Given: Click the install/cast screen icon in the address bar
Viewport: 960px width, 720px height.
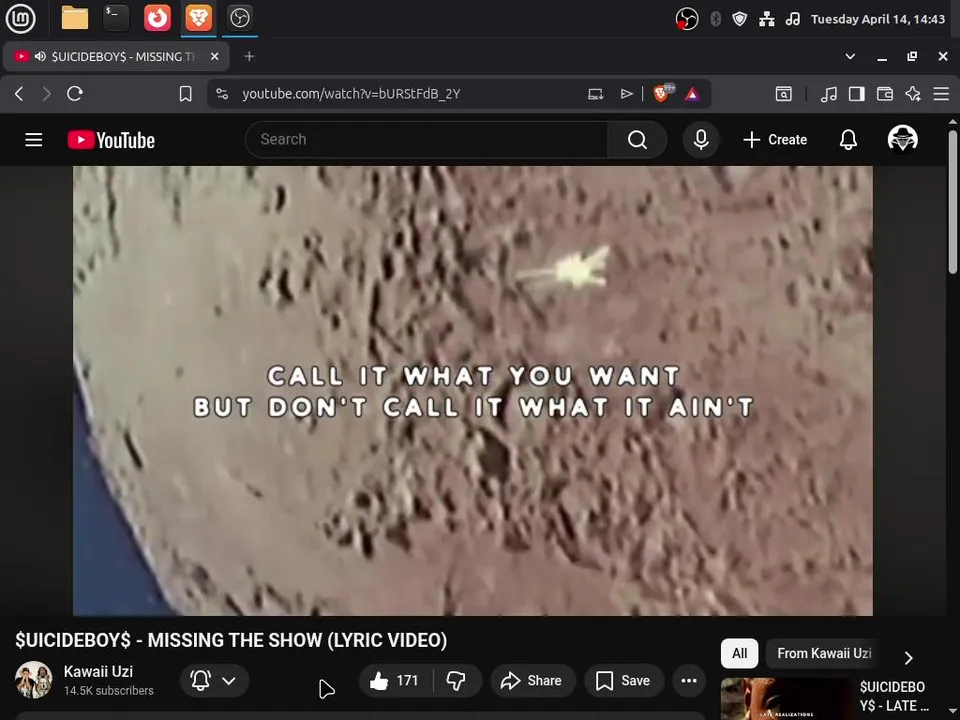Looking at the screenshot, I should coord(596,94).
